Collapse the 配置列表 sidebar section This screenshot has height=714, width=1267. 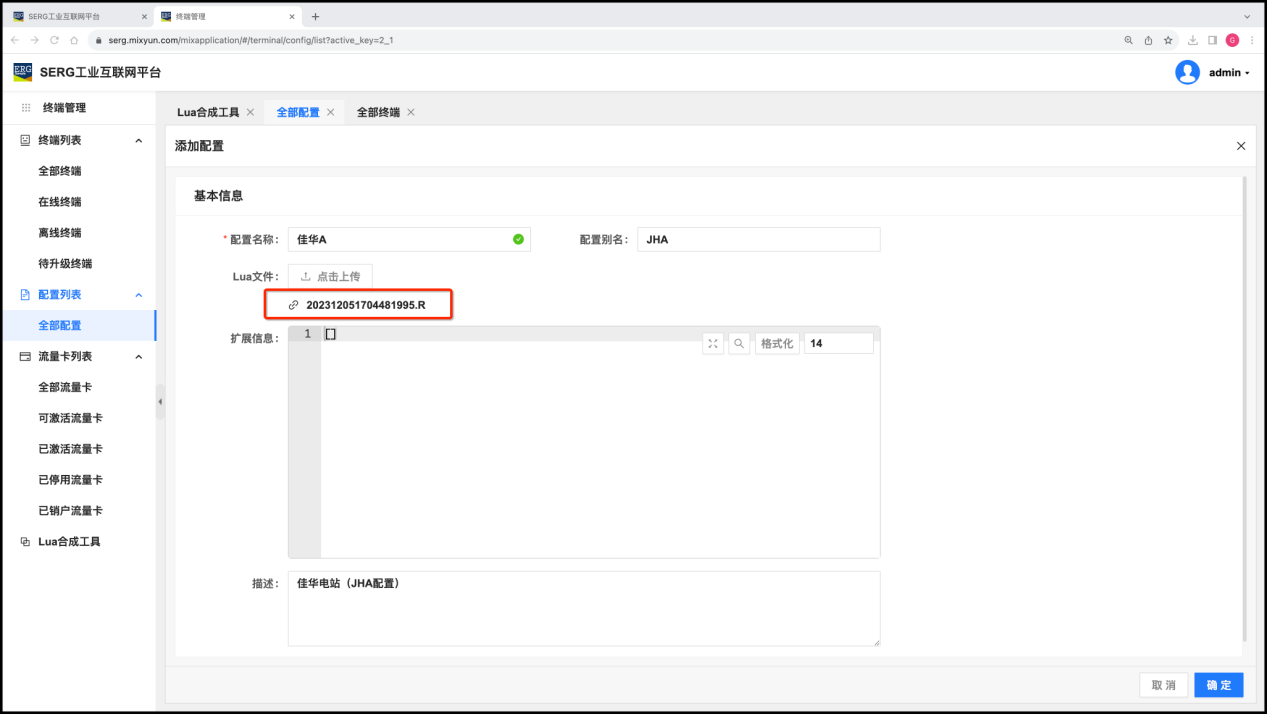coord(138,295)
